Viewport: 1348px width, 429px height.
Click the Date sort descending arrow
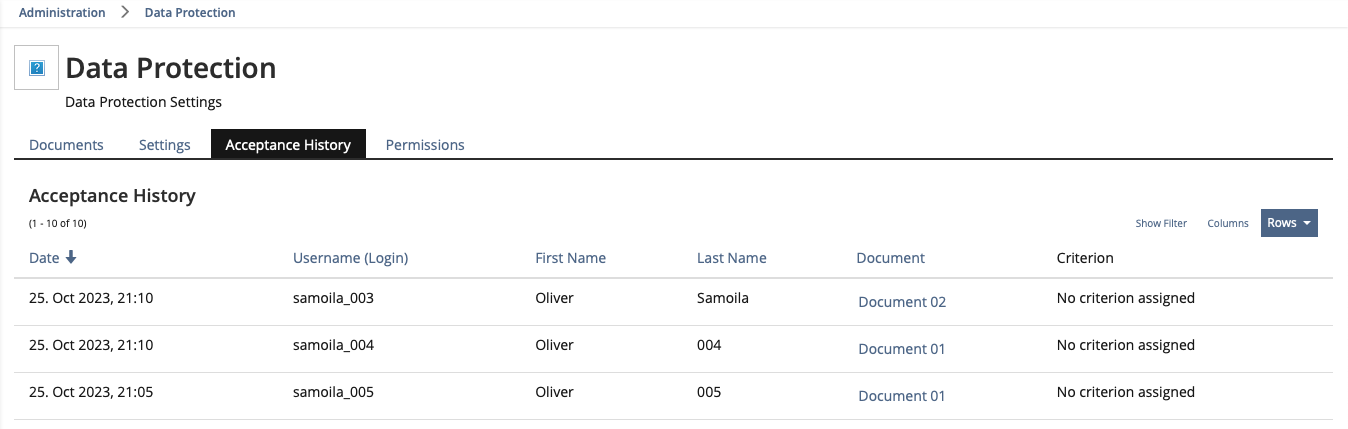(x=71, y=258)
